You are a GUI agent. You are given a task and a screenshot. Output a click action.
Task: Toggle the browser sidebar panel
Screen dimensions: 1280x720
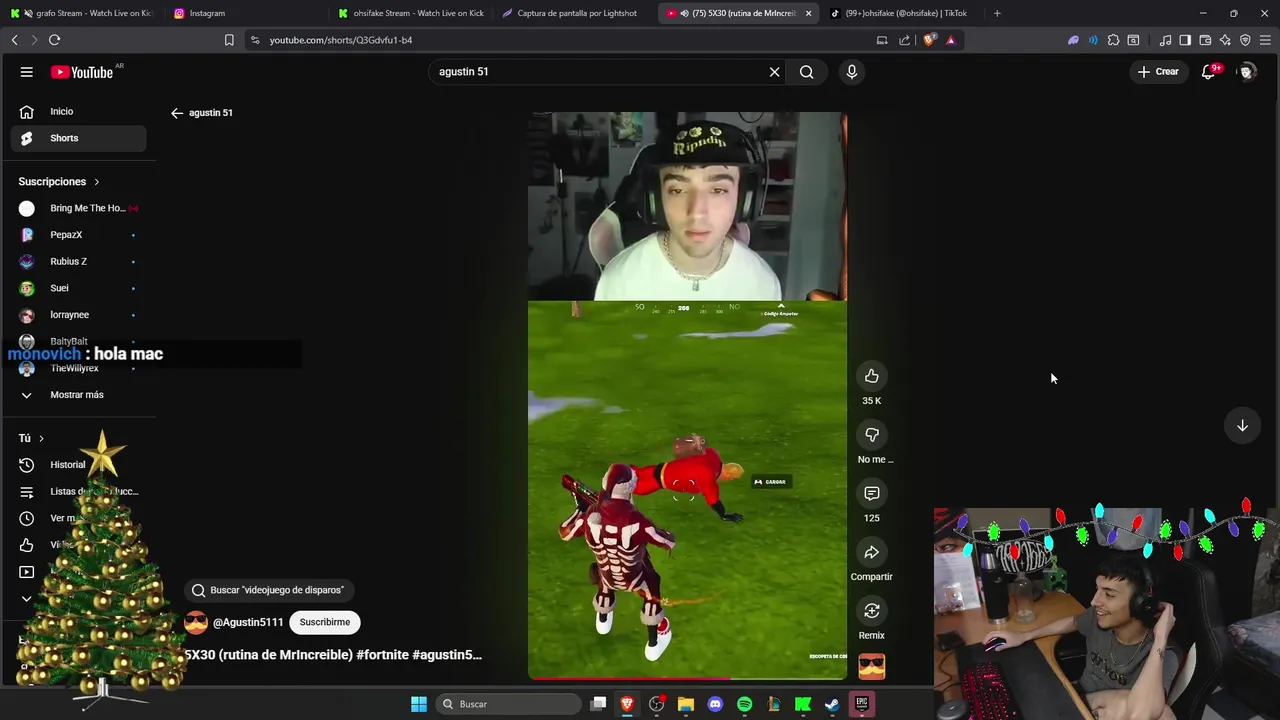1185,40
